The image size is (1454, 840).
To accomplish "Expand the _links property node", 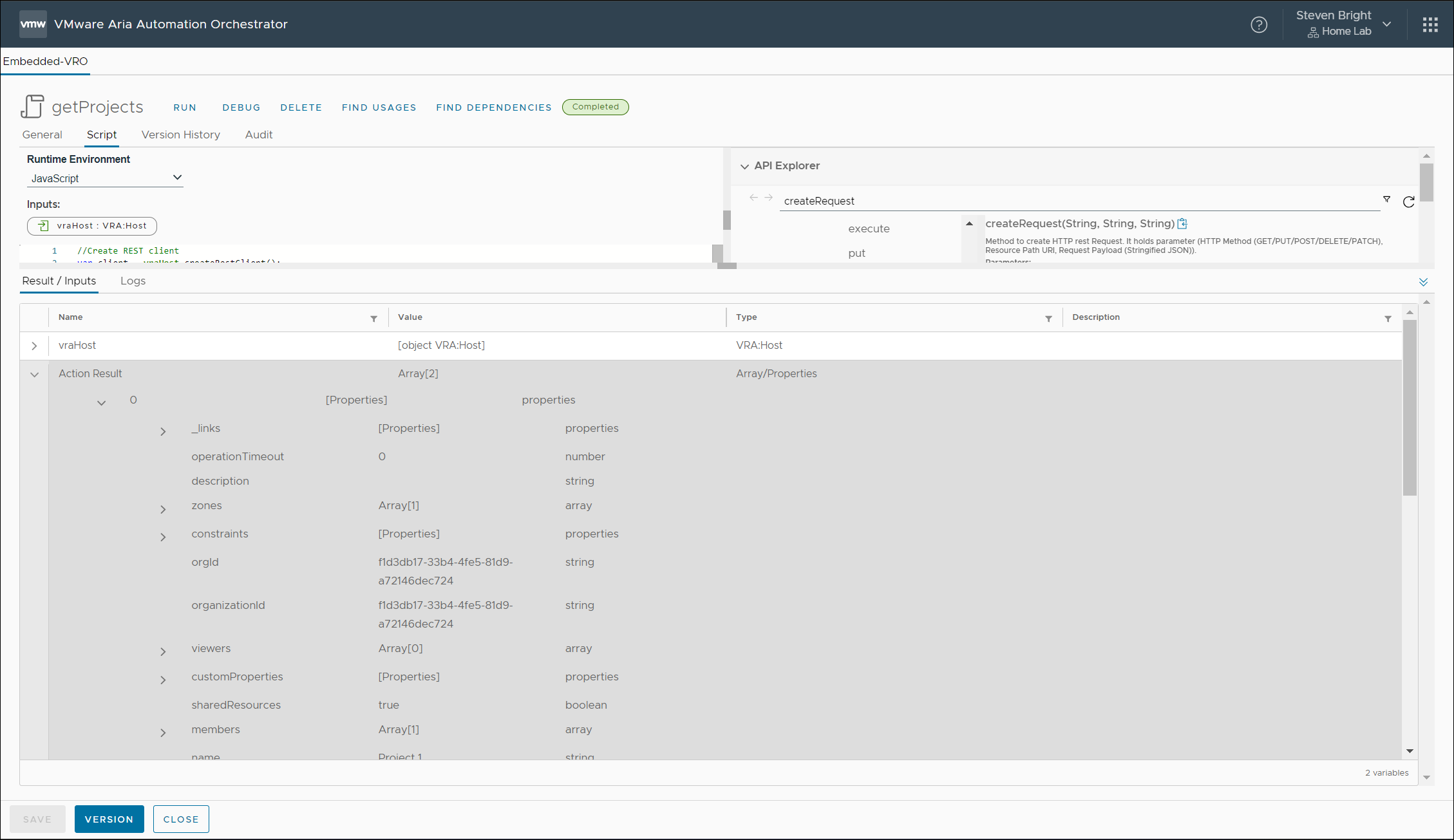I will pos(163,431).
